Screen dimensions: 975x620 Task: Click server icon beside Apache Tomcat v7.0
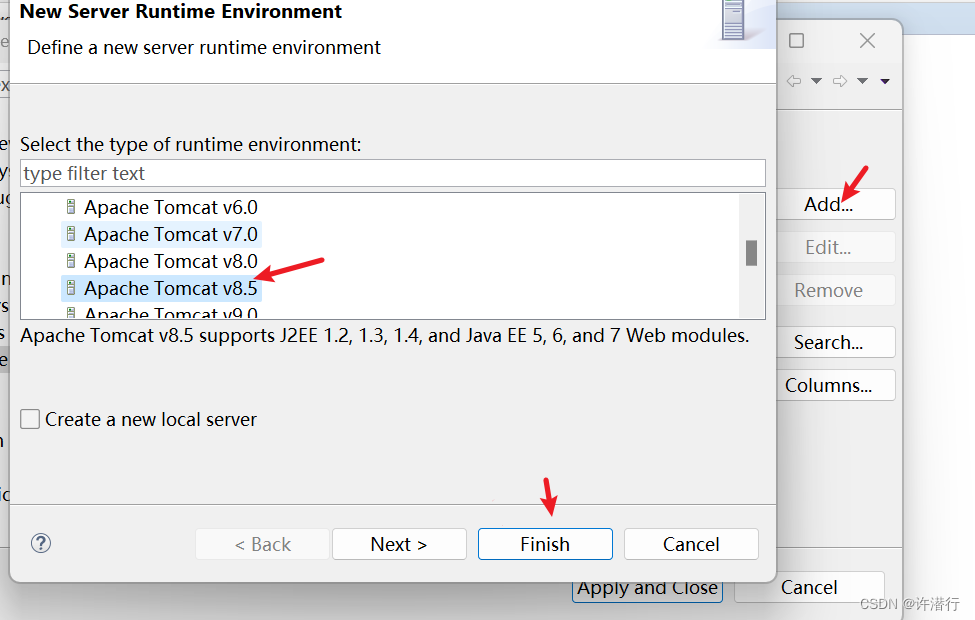[71, 234]
